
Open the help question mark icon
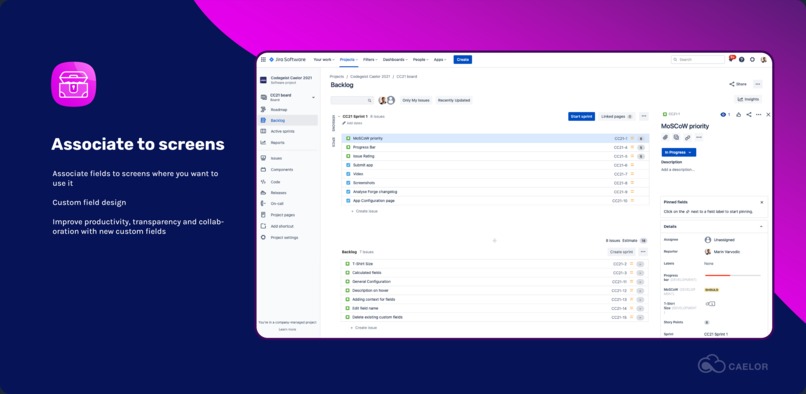(742, 60)
